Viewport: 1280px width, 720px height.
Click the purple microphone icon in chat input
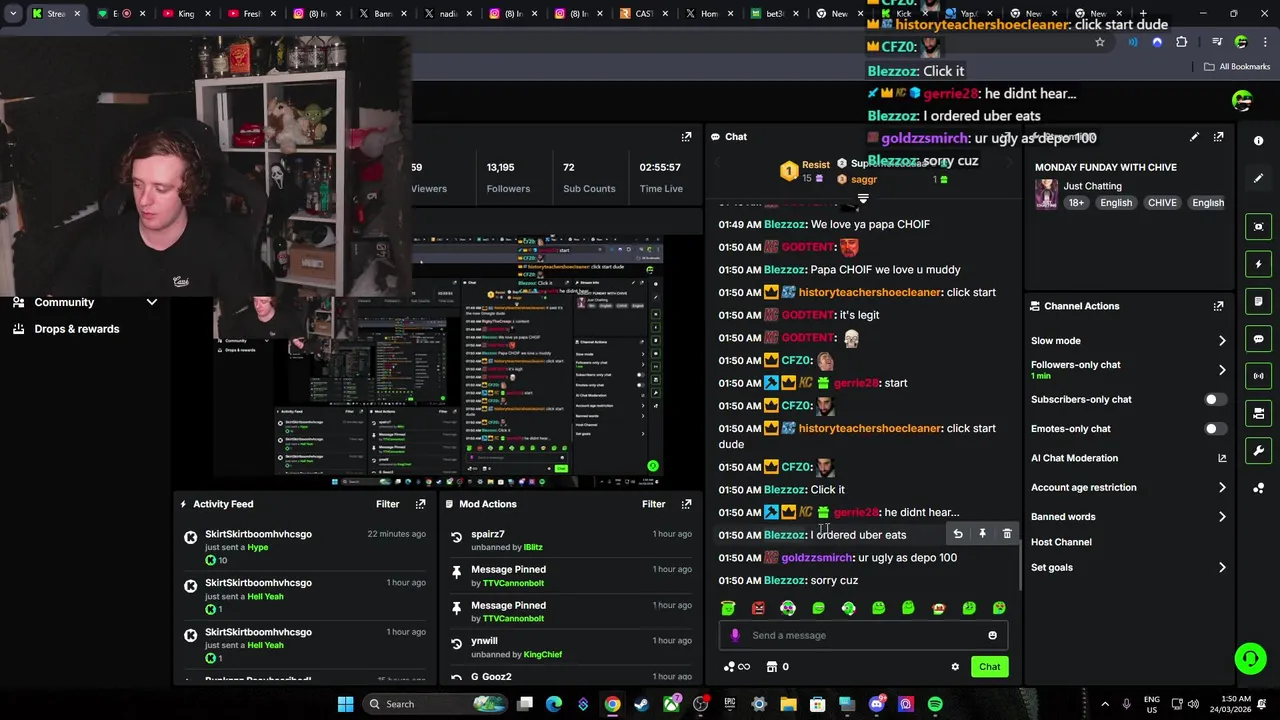[x=735, y=635]
